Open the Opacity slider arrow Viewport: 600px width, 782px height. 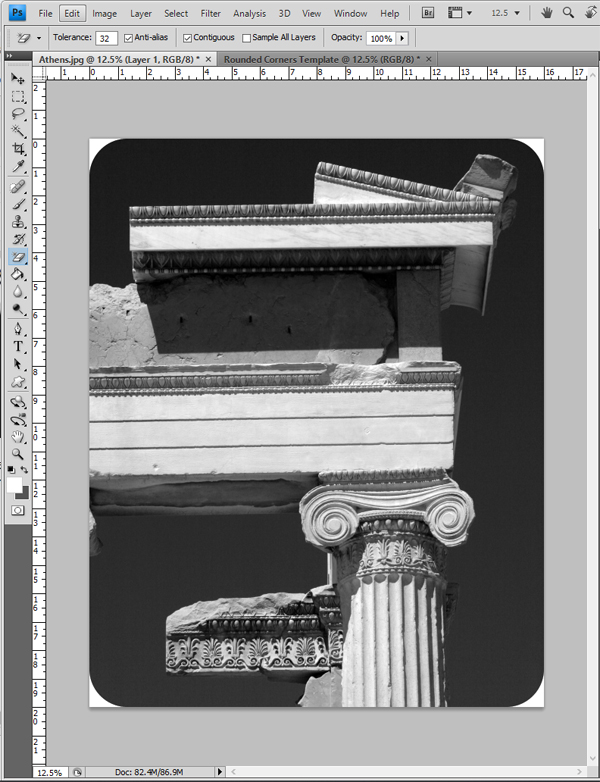pos(402,38)
